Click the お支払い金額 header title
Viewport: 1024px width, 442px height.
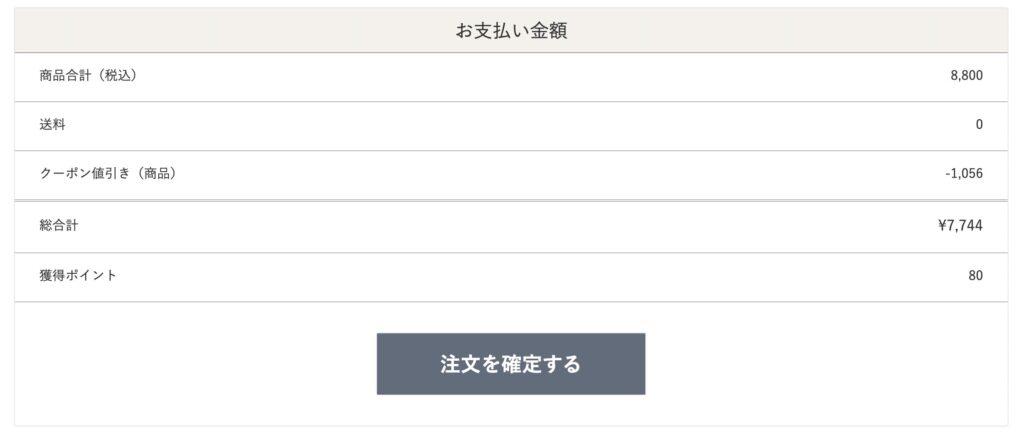tap(511, 31)
